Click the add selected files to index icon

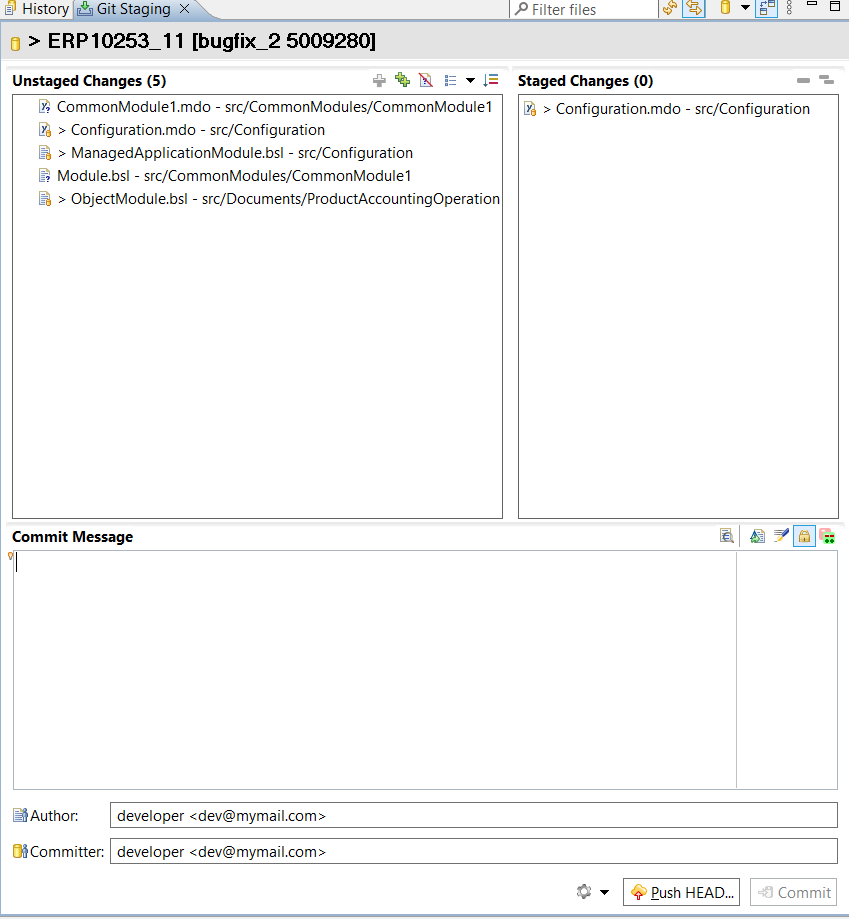(379, 81)
